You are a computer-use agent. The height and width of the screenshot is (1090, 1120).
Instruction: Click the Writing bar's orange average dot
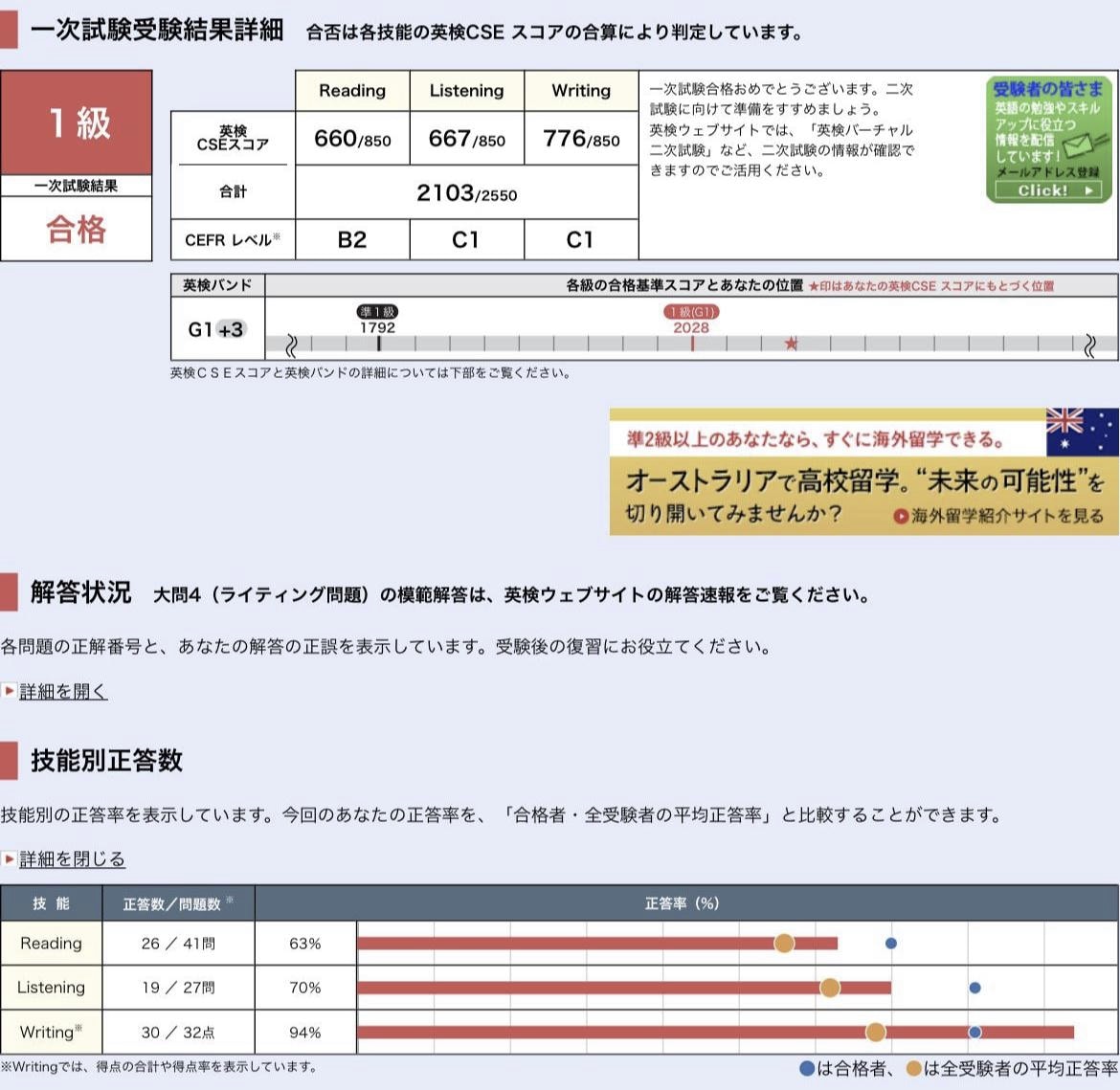pos(875,1033)
